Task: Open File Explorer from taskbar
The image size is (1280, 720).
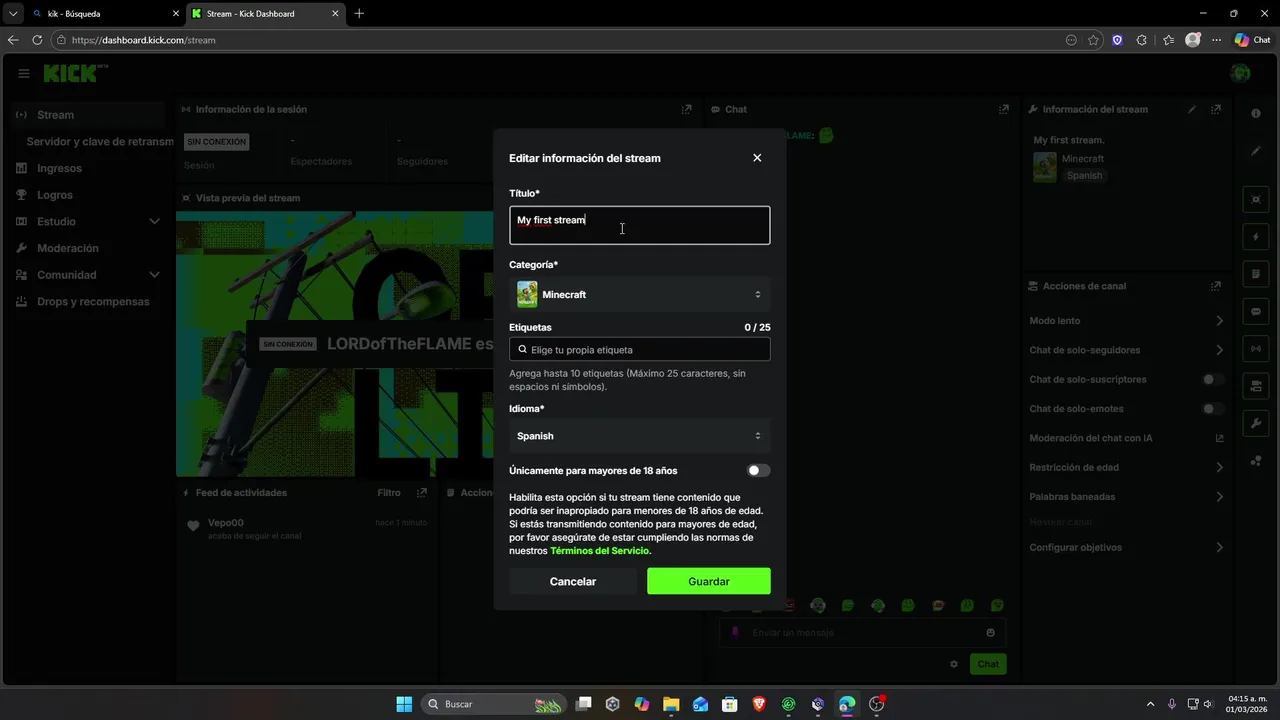Action: tap(671, 704)
